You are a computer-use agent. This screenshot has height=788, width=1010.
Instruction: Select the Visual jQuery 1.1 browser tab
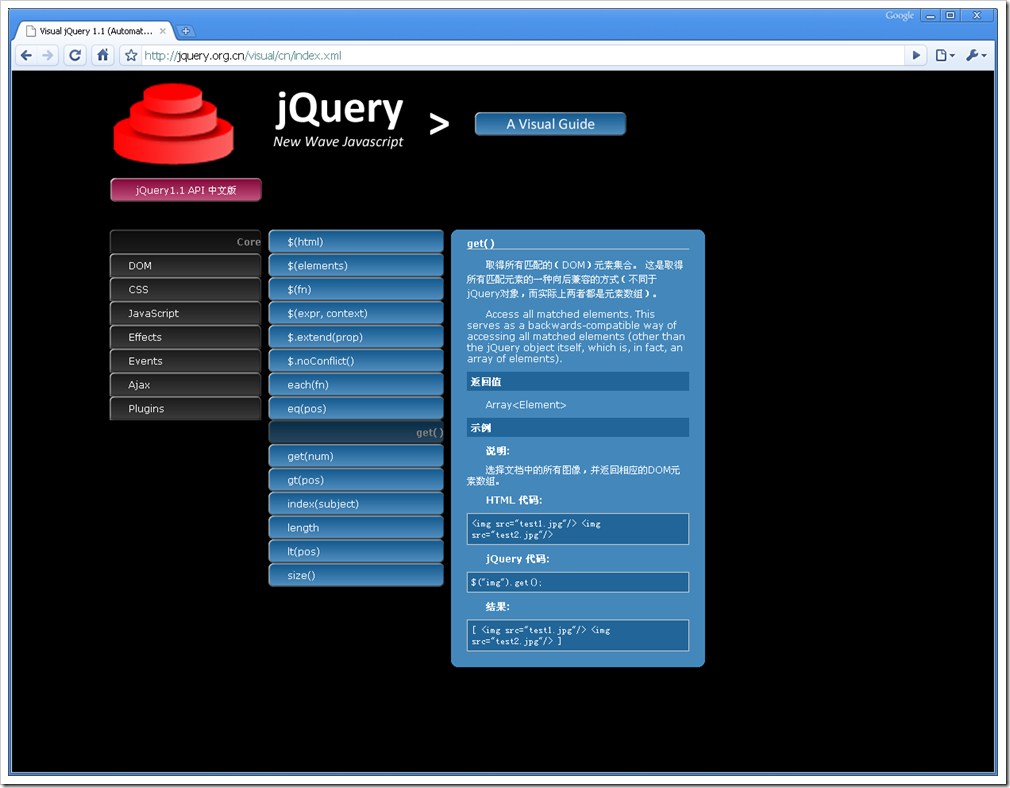95,31
